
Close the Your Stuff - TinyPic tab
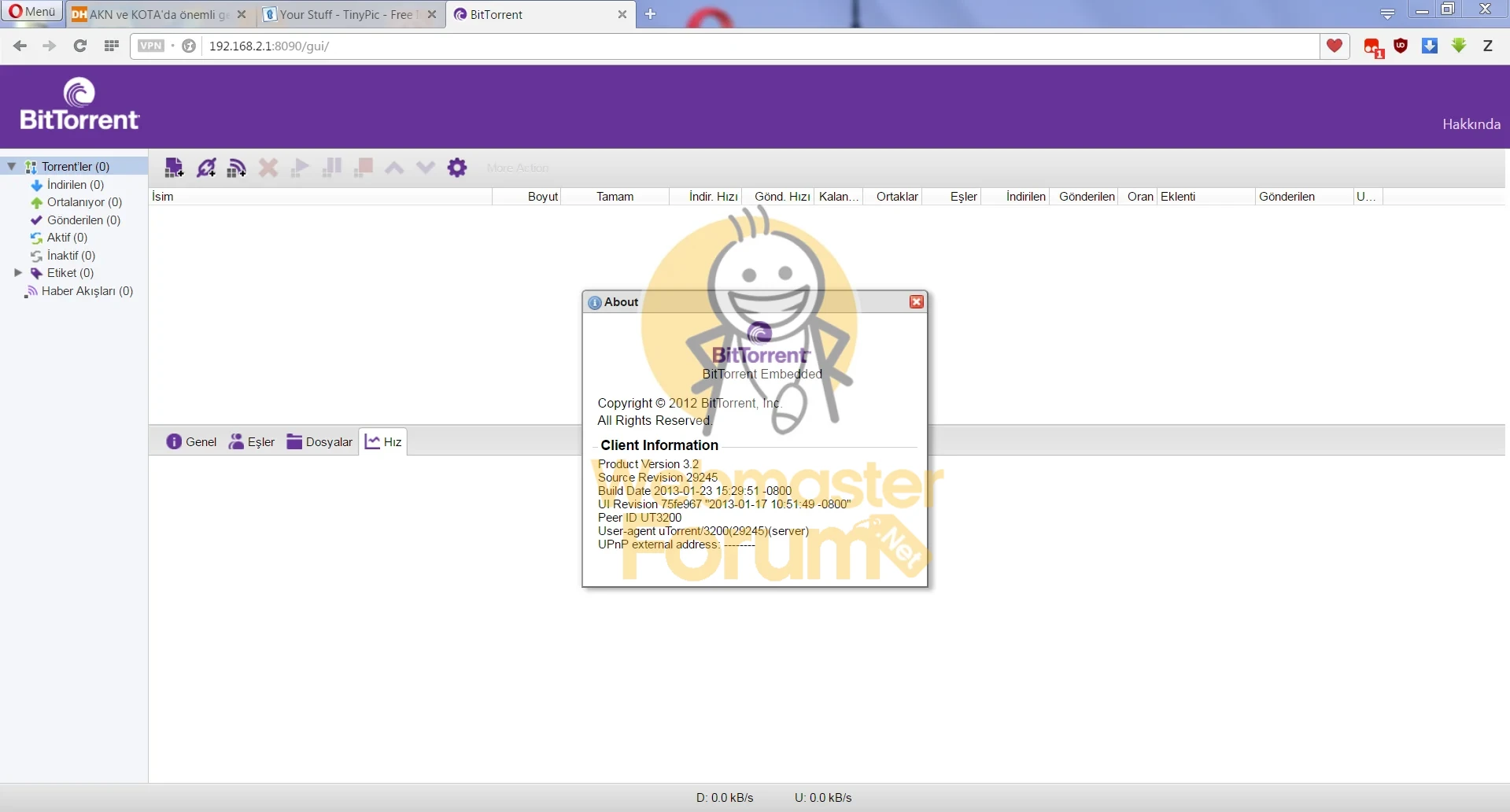pyautogui.click(x=431, y=14)
